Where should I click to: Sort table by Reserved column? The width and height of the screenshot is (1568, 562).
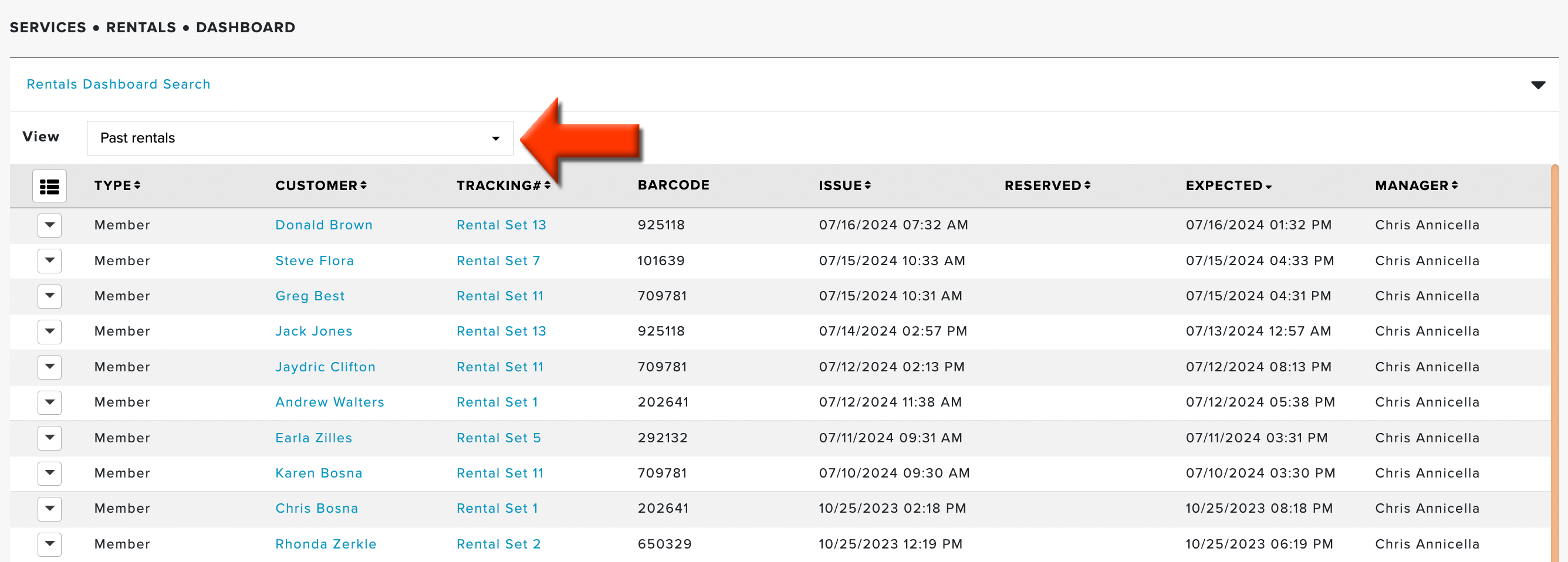coord(1047,185)
